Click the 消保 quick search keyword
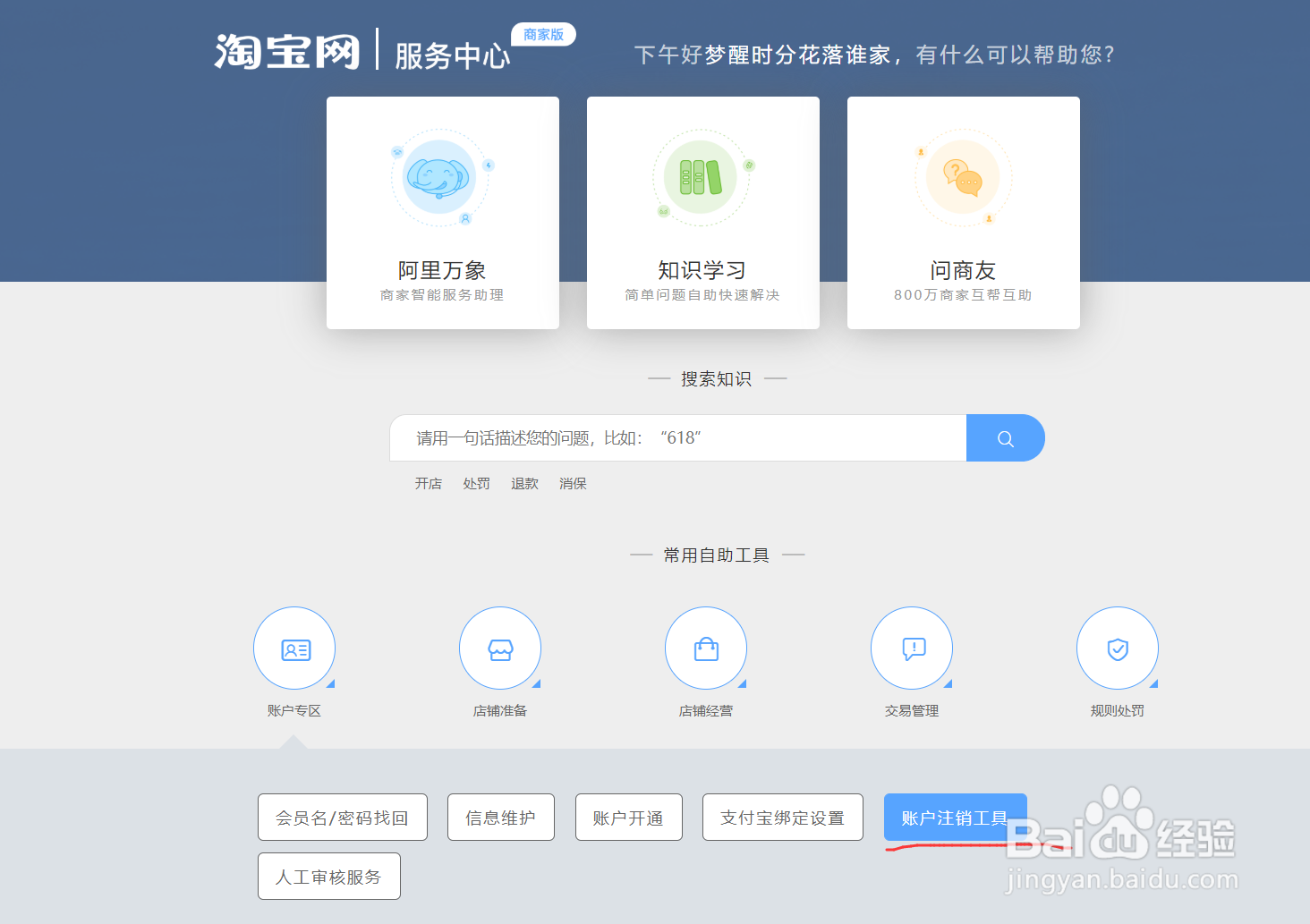The width and height of the screenshot is (1310, 924). point(574,484)
